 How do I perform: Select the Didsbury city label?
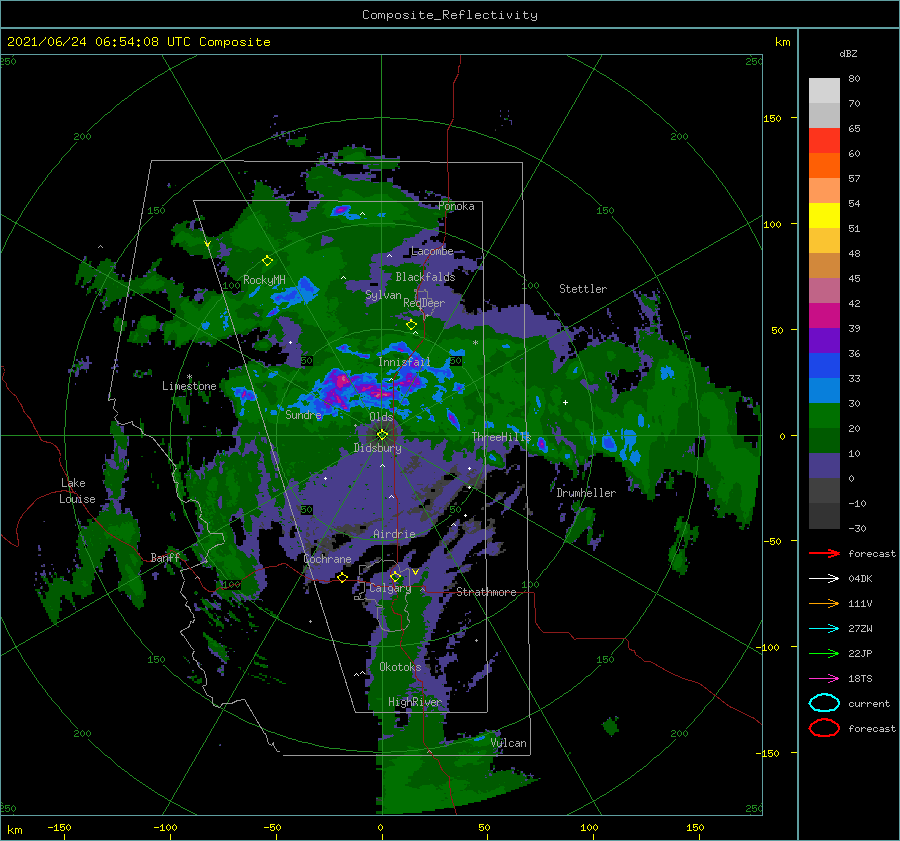coord(377,448)
